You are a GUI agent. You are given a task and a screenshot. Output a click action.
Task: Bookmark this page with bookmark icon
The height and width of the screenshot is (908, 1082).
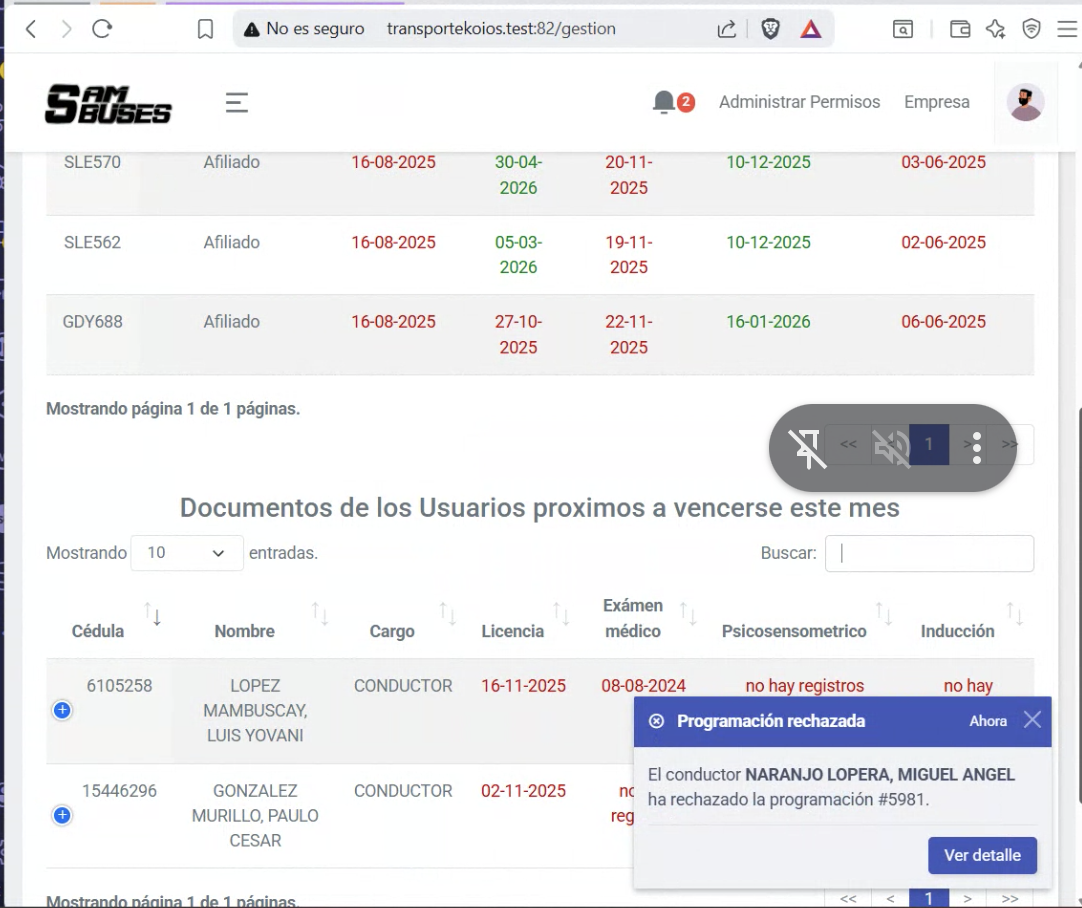tap(205, 29)
